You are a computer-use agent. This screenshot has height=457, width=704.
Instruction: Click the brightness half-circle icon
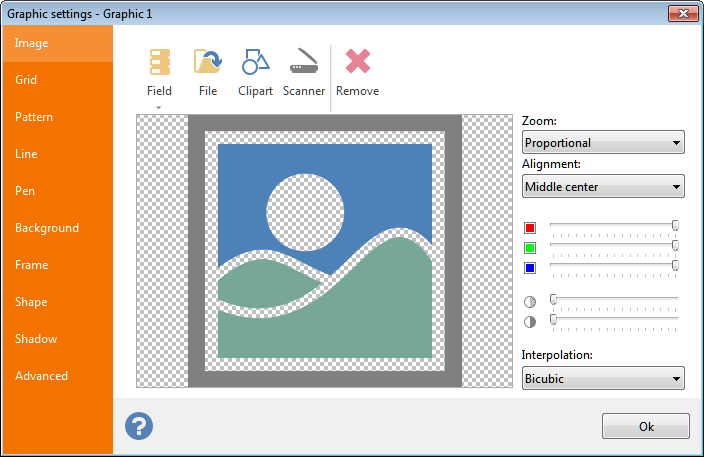click(x=530, y=302)
